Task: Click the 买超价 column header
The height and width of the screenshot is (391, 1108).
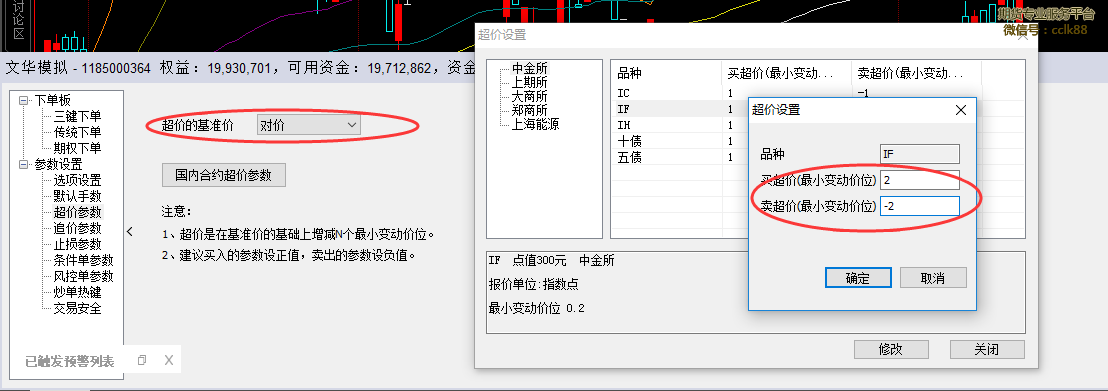Action: pos(786,73)
